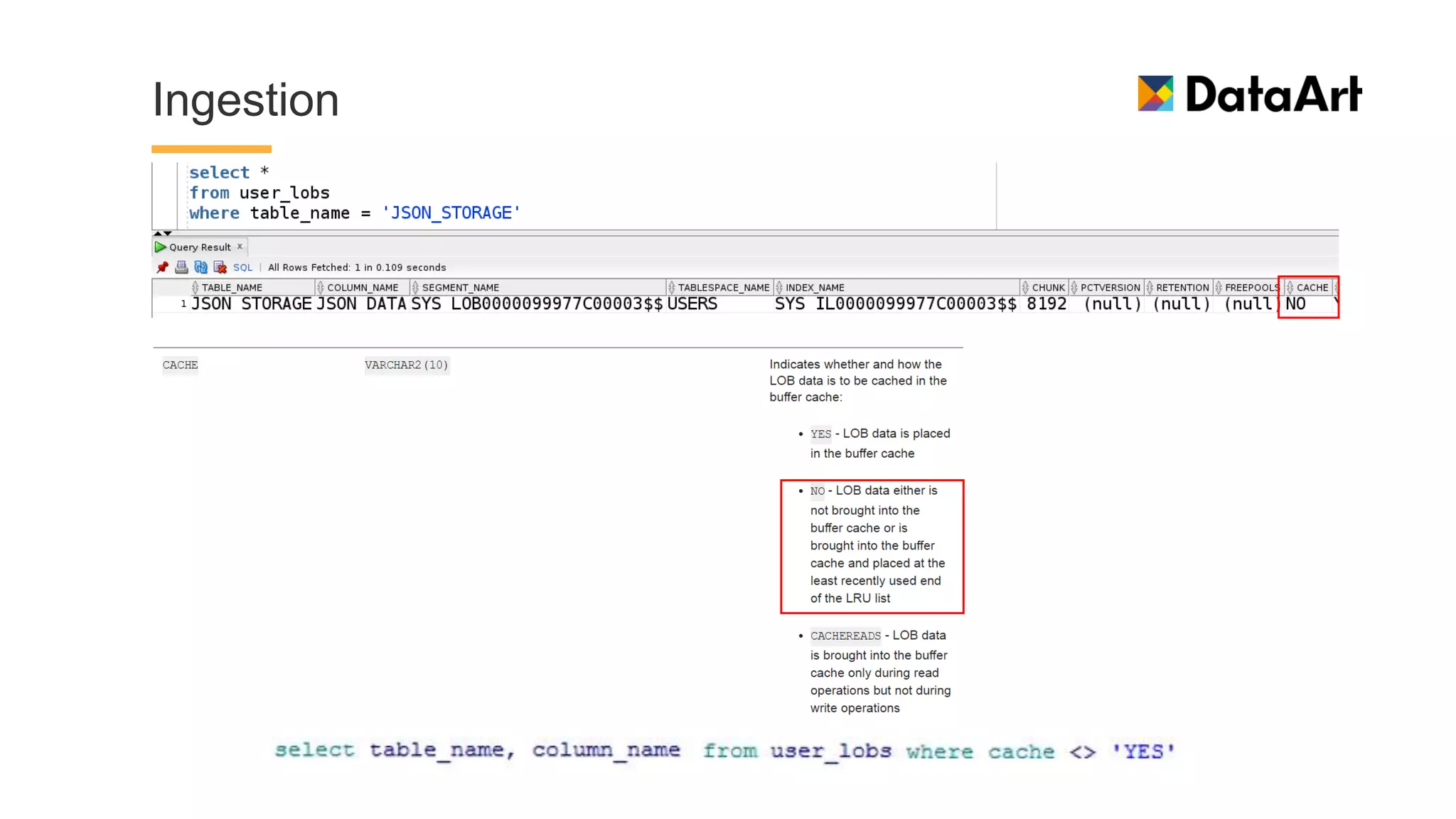This screenshot has height=819, width=1456.
Task: Click the refresh query results icon
Action: [x=201, y=267]
